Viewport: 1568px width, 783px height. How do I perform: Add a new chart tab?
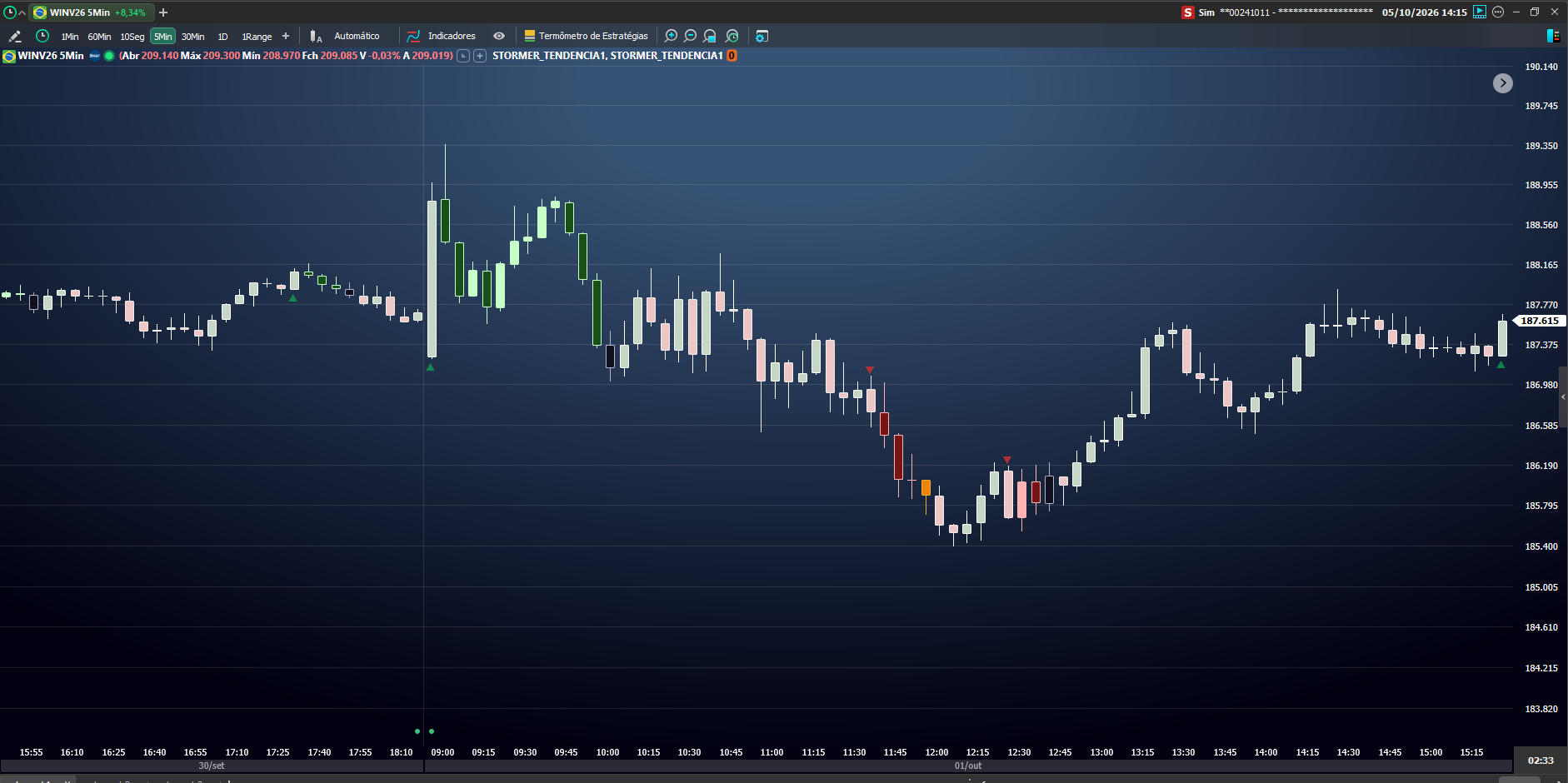(163, 12)
